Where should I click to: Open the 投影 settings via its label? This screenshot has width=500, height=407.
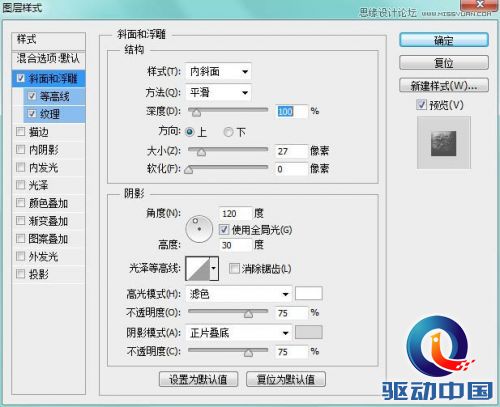(x=39, y=274)
